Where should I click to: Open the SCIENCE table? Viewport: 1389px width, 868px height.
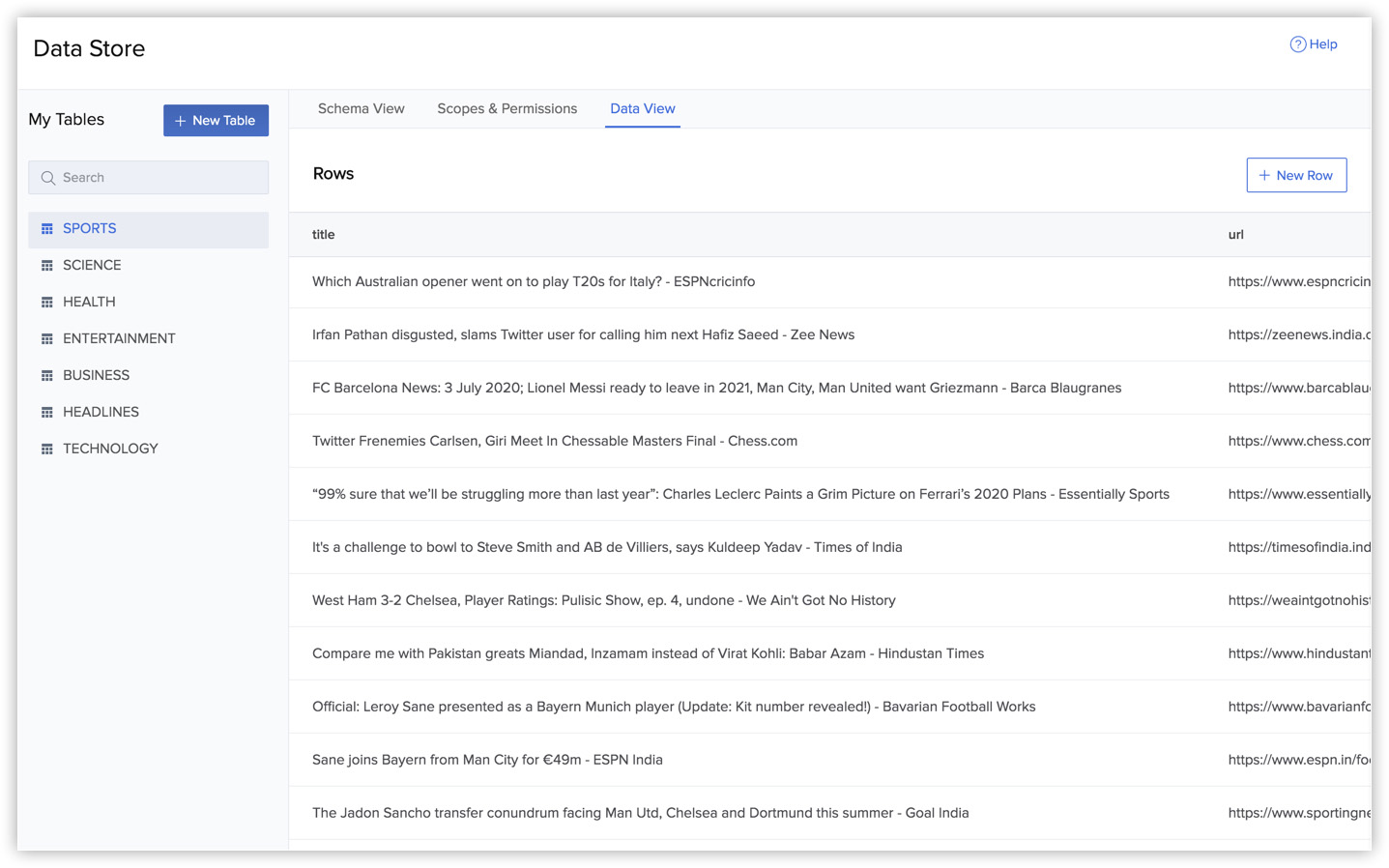pyautogui.click(x=92, y=265)
